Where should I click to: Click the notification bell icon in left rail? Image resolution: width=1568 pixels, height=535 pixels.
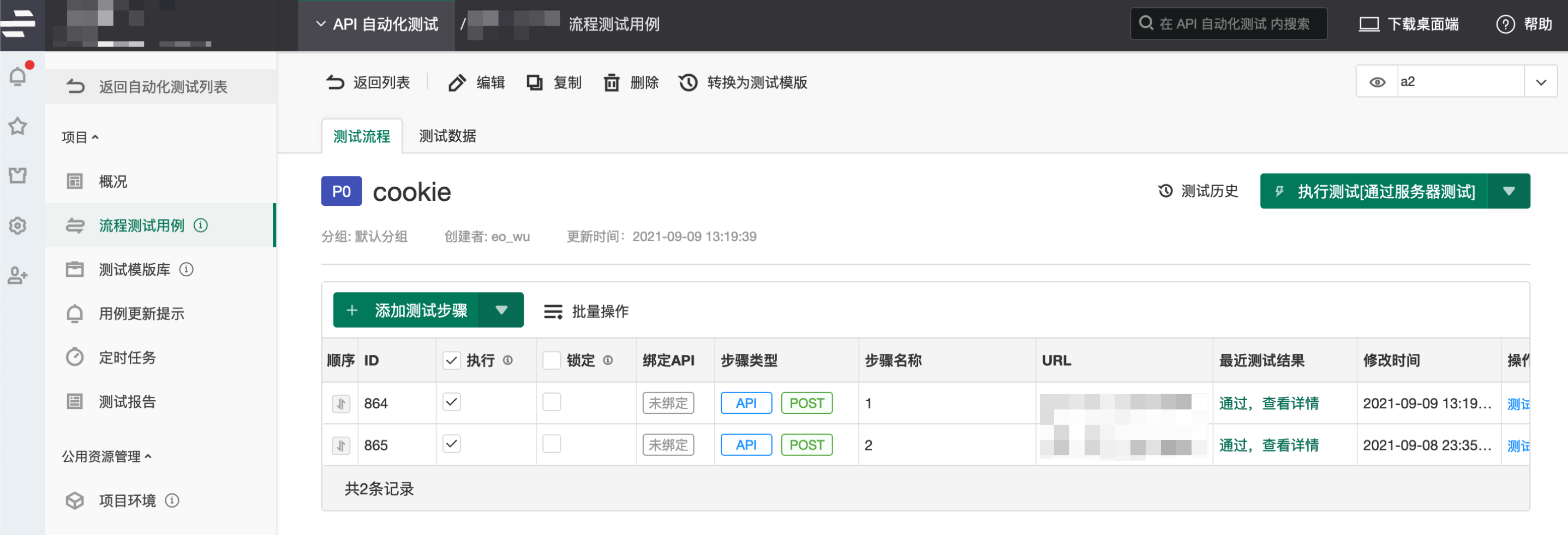pyautogui.click(x=18, y=77)
